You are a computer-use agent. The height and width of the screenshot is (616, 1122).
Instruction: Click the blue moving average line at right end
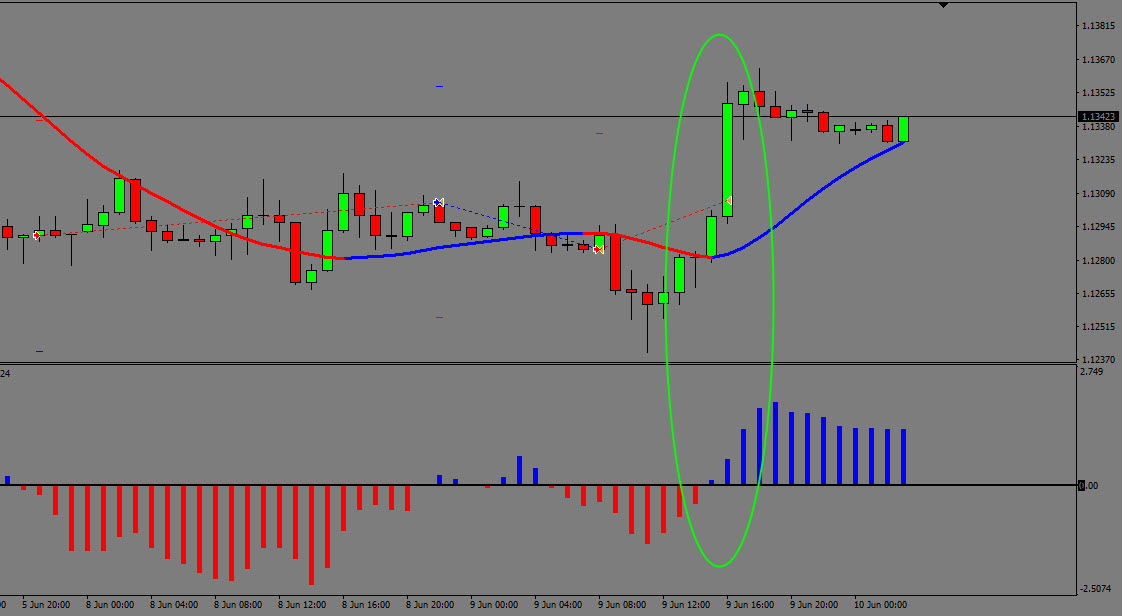[890, 148]
